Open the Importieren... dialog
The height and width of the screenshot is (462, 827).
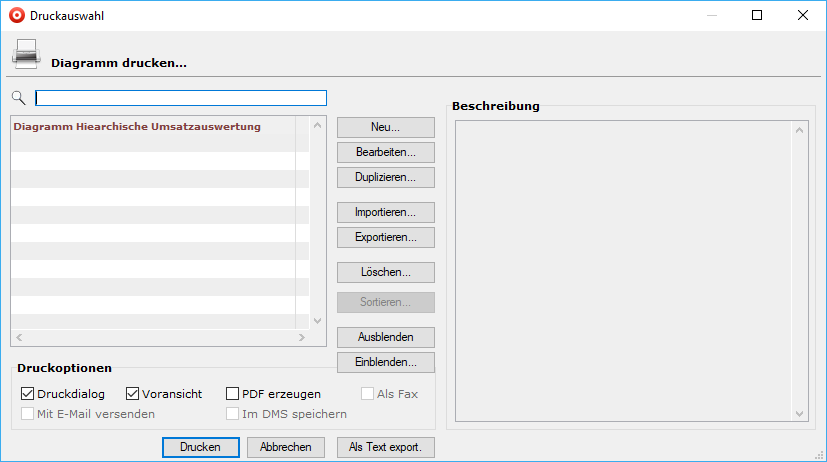pos(386,213)
